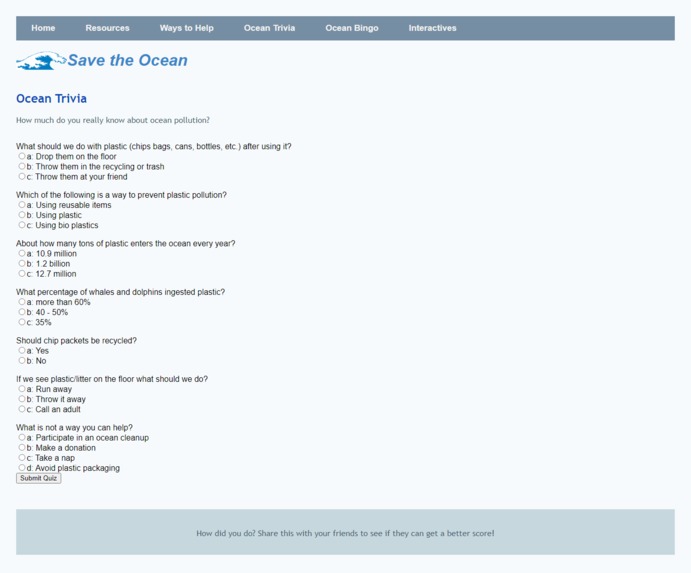691x573 pixels.
Task: Pick '12.7 million' answer
Action: pos(22,273)
